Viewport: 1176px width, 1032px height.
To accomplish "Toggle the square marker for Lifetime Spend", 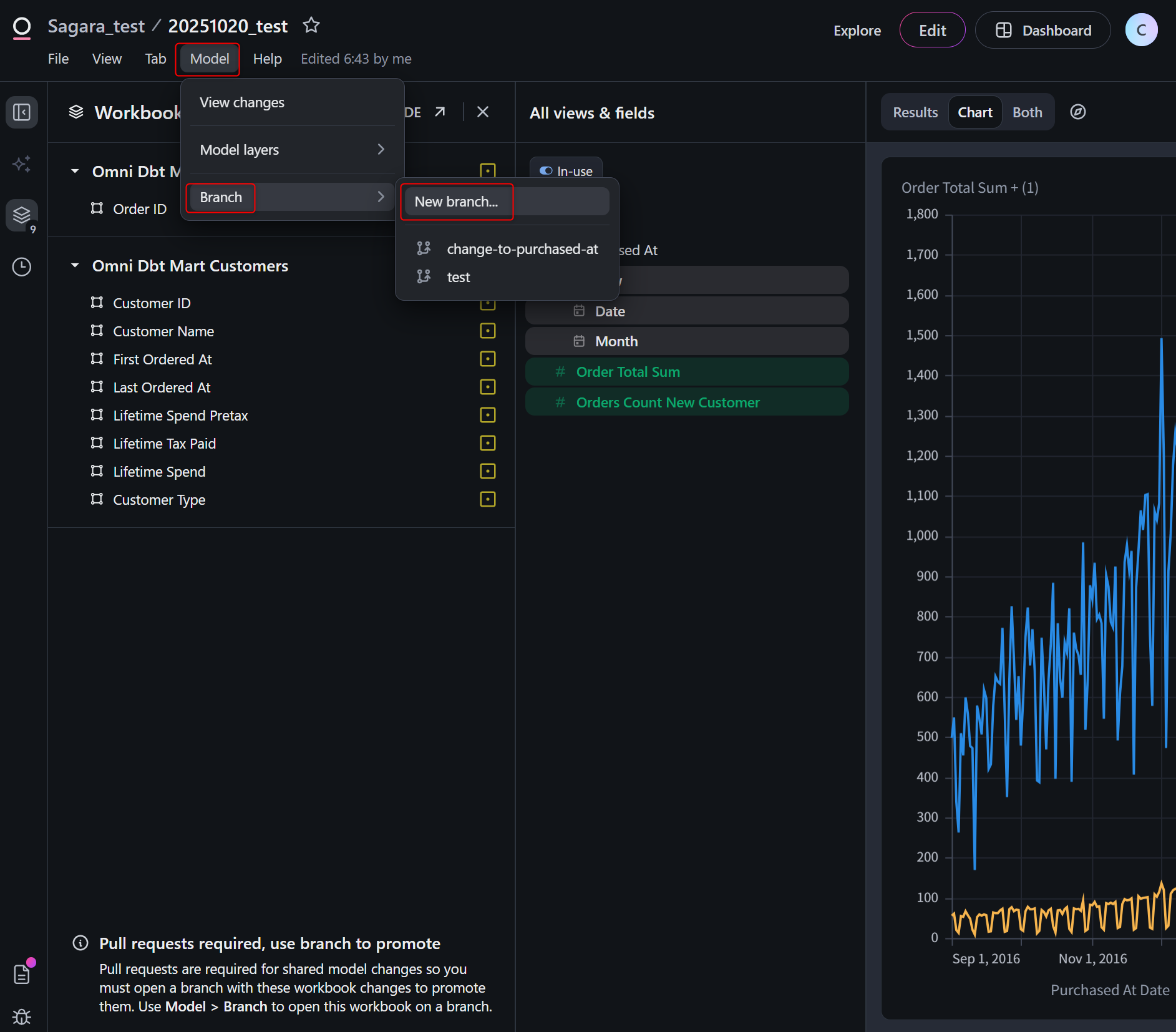I will [487, 471].
